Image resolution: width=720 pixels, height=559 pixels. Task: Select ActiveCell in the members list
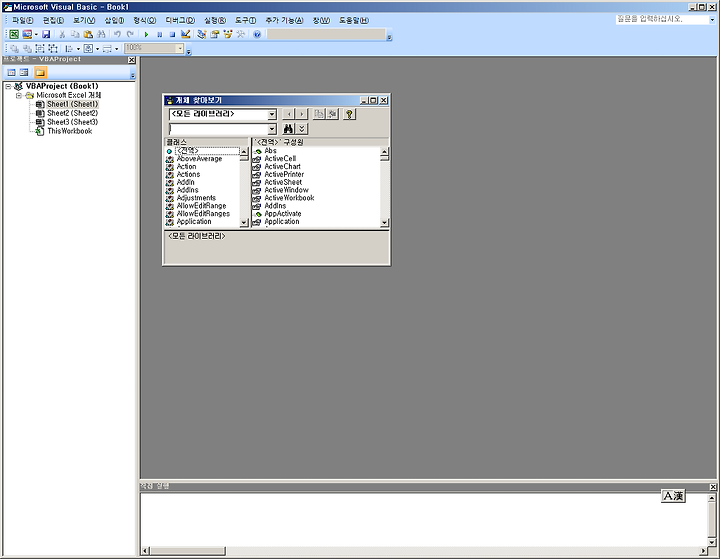(x=280, y=158)
